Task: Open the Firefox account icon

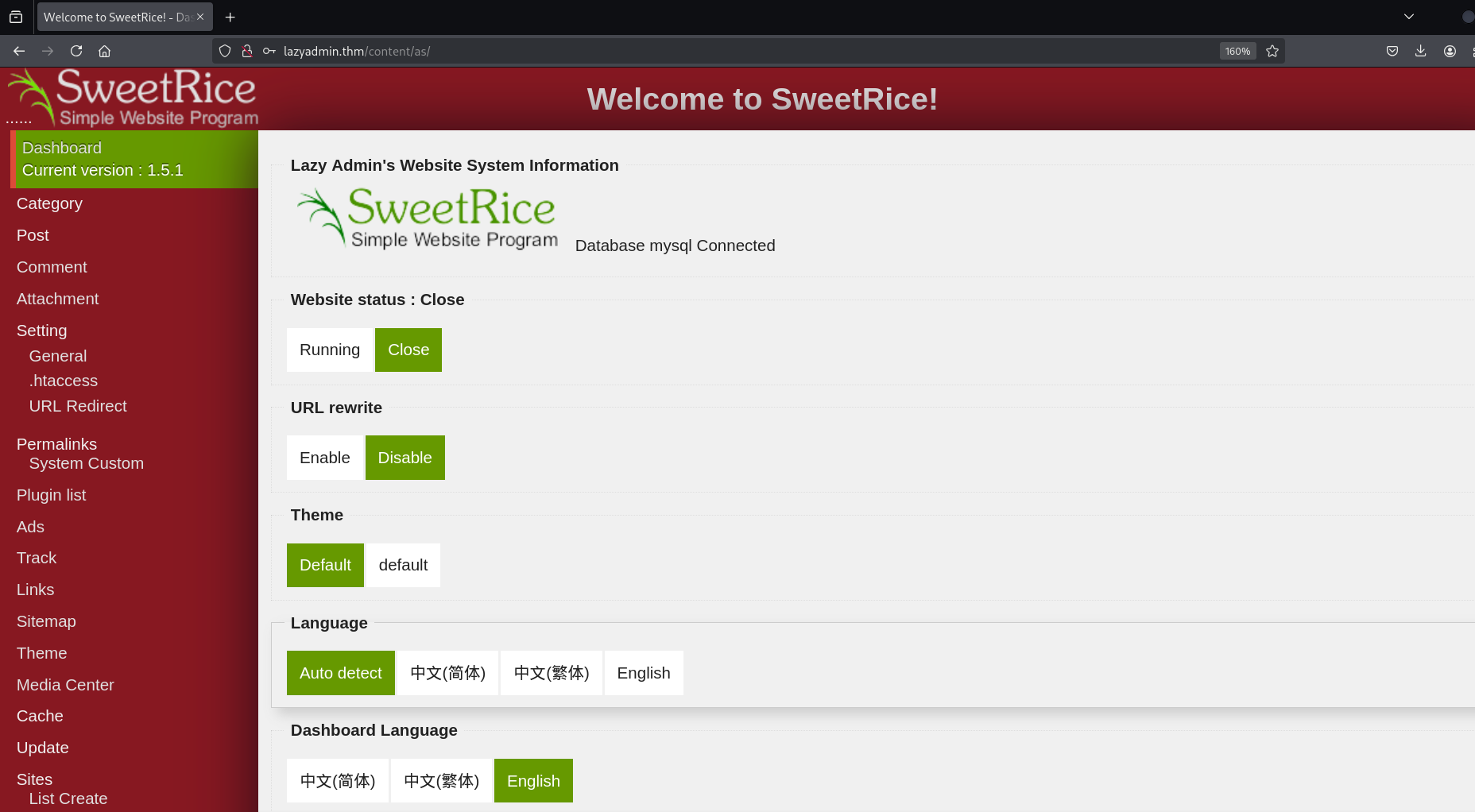Action: click(x=1450, y=51)
